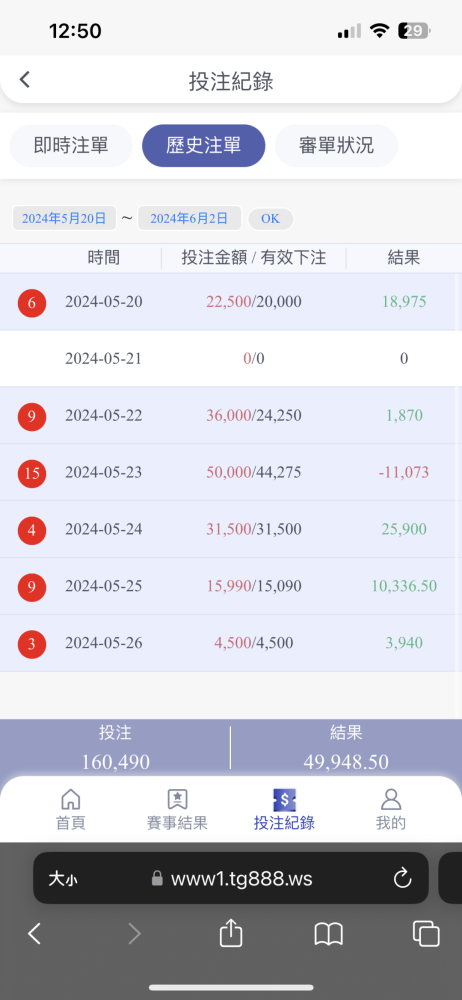Viewport: 462px width, 1000px height.
Task: Open the 賽事結果 star icon
Action: (x=177, y=798)
